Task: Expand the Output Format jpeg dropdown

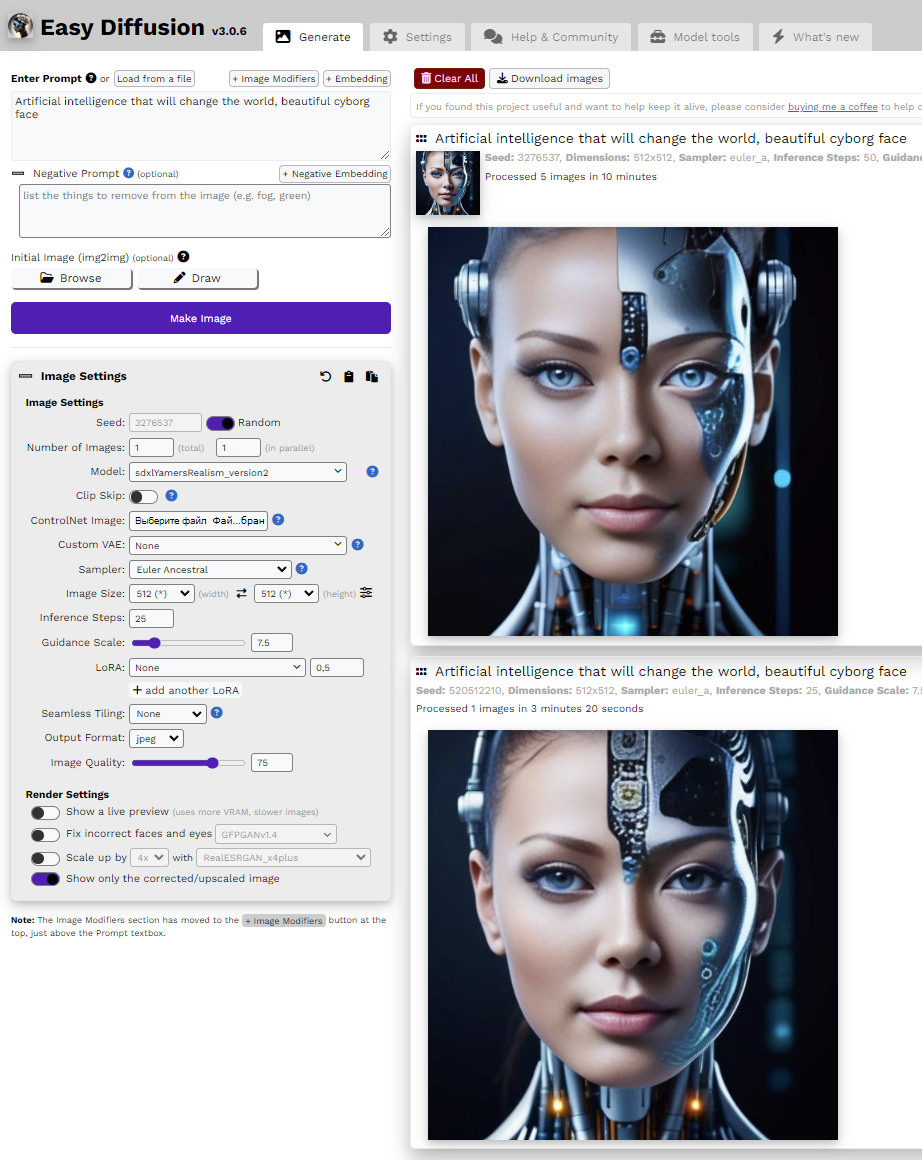Action: pyautogui.click(x=156, y=739)
